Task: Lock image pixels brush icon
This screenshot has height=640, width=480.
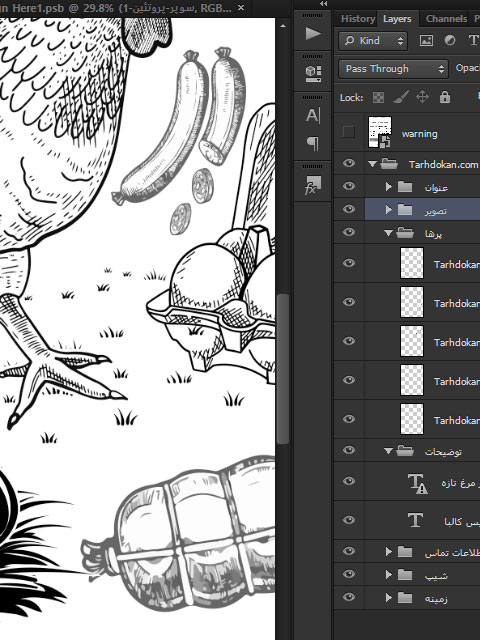Action: pyautogui.click(x=401, y=97)
